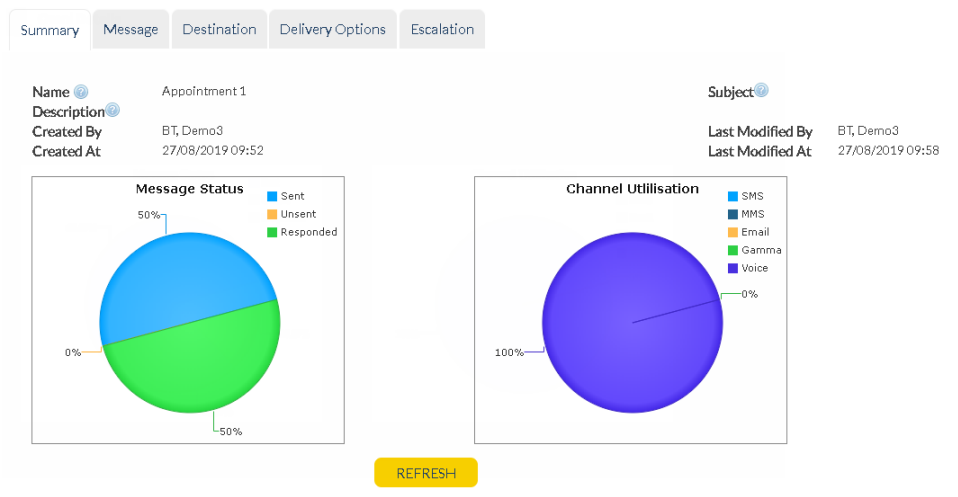Viewport: 958px width, 497px height.
Task: Click the help icon next to Name
Action: pyautogui.click(x=81, y=92)
